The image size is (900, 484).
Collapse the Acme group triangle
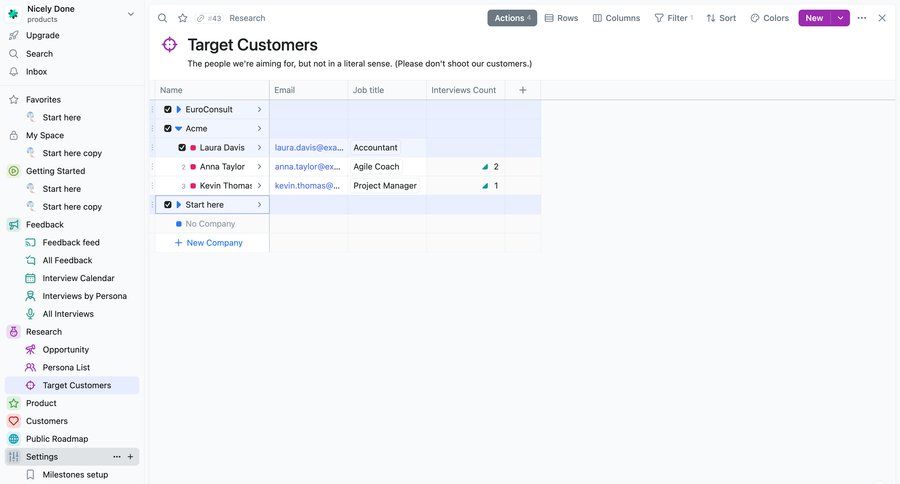tap(179, 129)
